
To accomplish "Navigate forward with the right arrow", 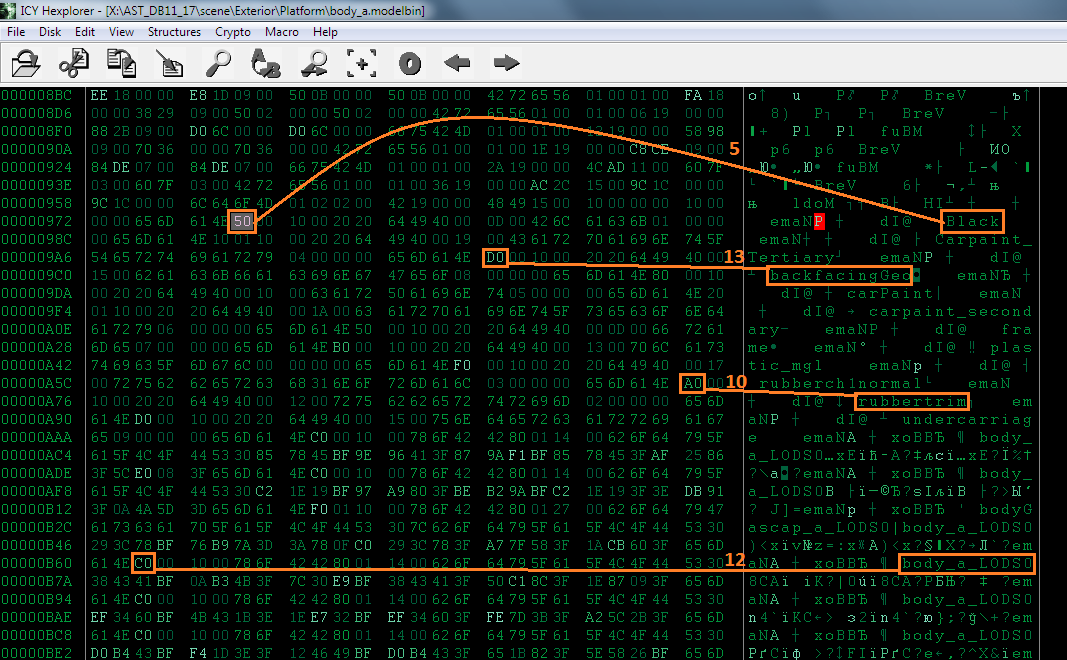I will coord(506,64).
